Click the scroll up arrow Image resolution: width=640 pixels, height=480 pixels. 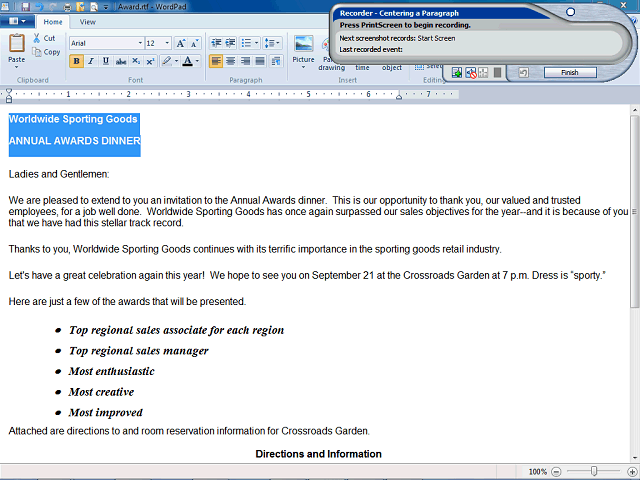[x=634, y=110]
